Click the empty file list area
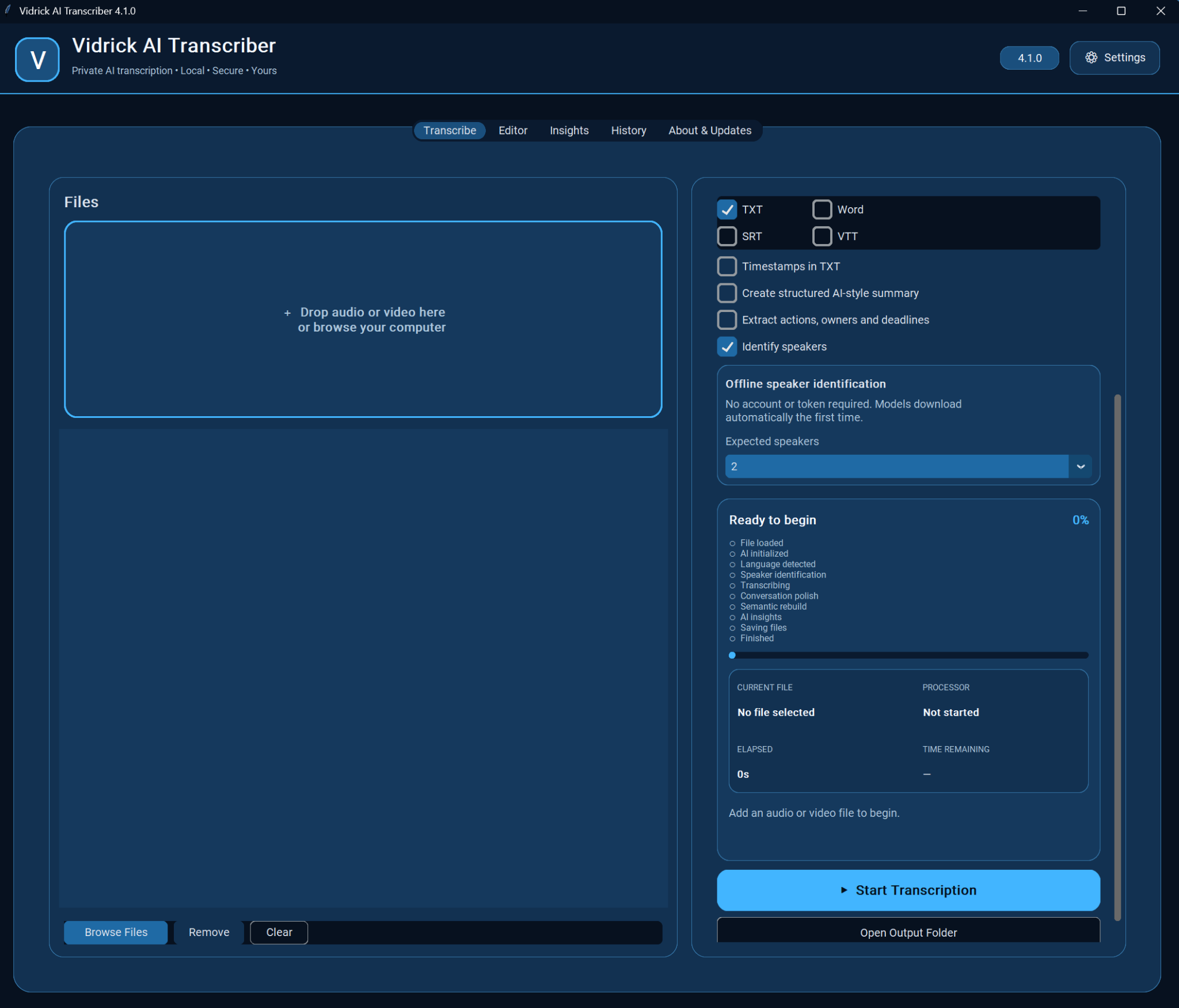 [x=363, y=668]
